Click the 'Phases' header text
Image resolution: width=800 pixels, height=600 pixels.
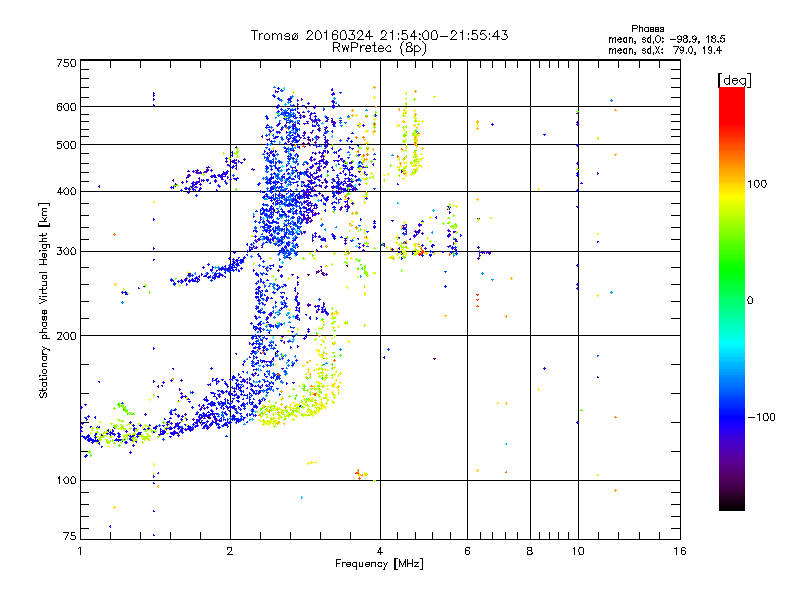(x=647, y=29)
